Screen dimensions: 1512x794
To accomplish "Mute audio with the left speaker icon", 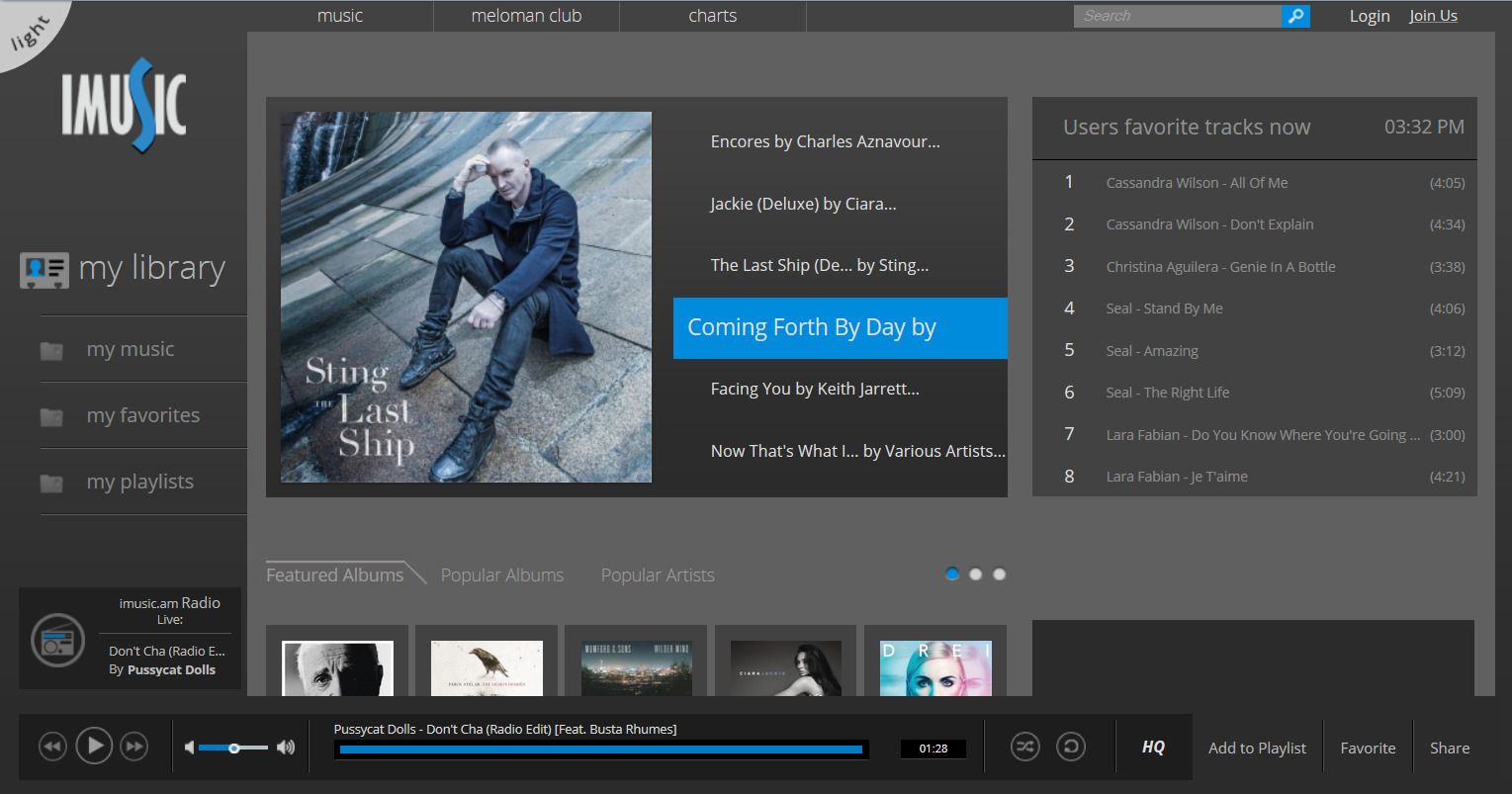I will pyautogui.click(x=191, y=747).
